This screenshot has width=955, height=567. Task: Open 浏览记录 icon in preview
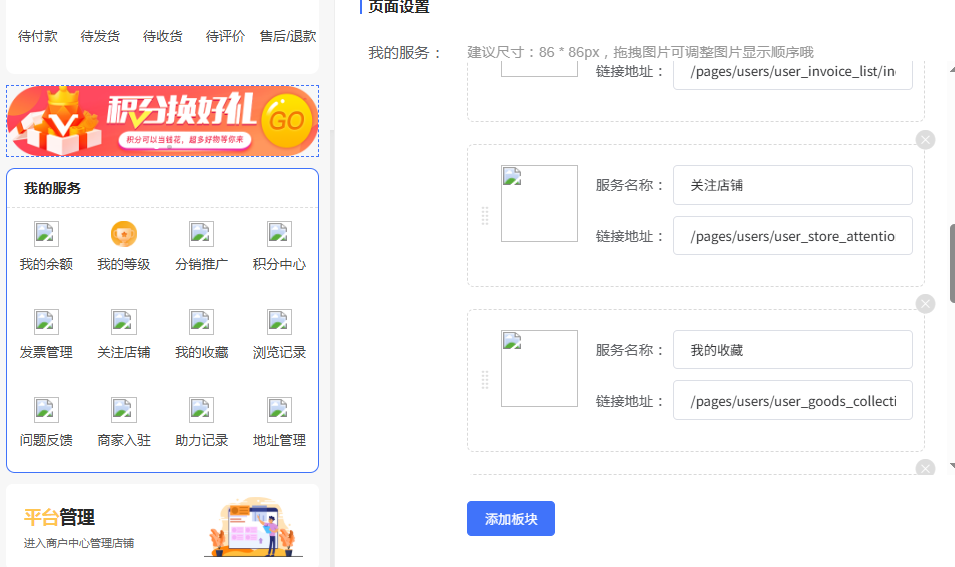pos(279,322)
